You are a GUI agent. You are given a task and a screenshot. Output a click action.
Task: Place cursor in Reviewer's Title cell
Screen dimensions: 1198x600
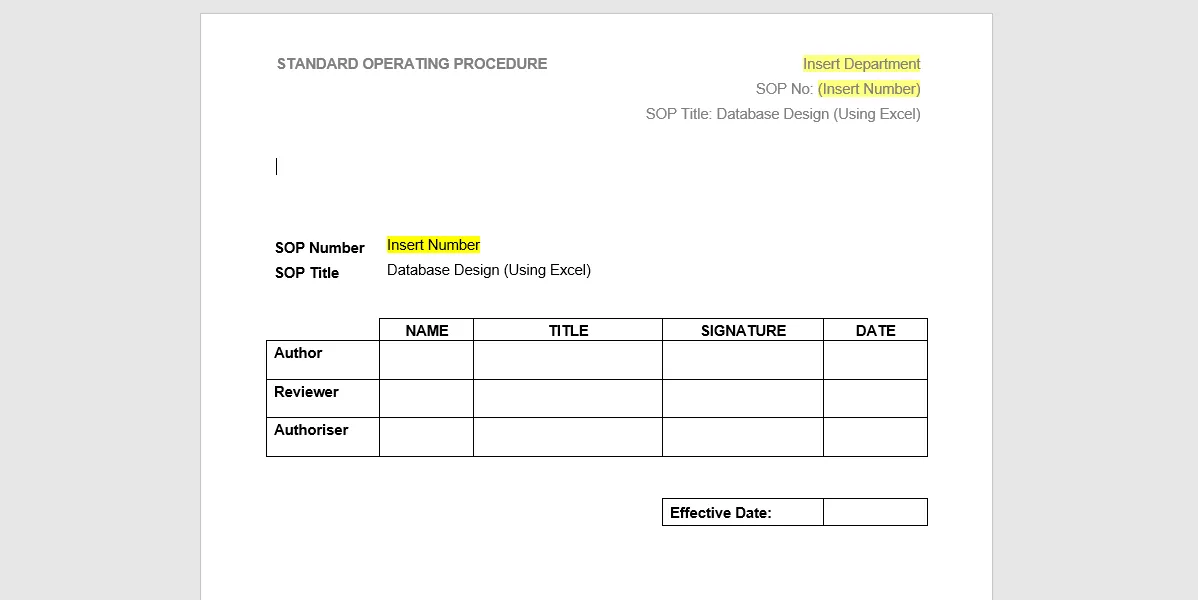(x=568, y=398)
